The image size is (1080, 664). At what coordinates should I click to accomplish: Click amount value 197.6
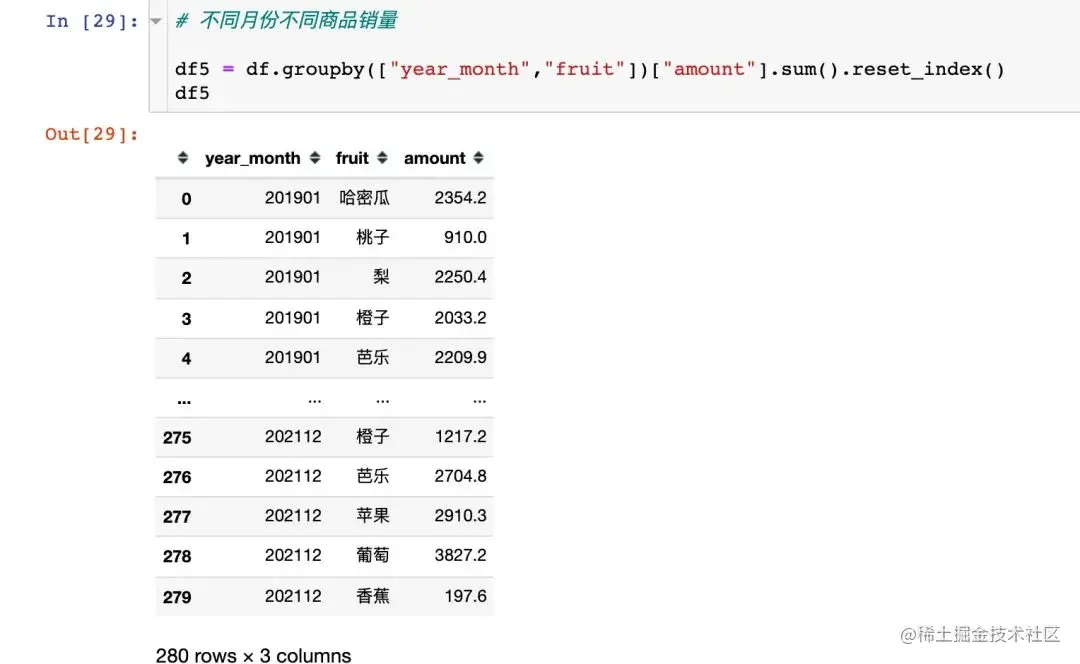(465, 596)
